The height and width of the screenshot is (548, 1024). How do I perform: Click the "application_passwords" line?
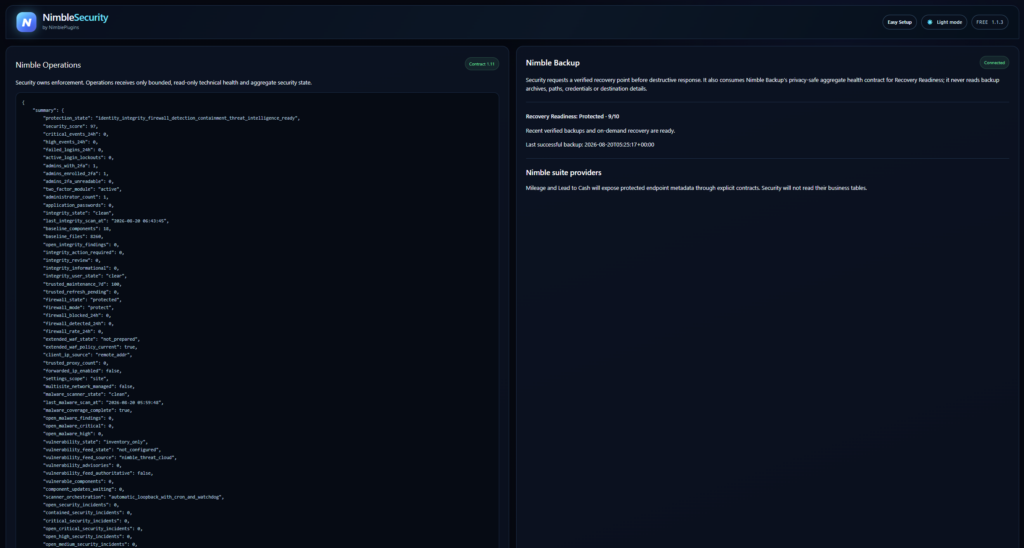78,205
